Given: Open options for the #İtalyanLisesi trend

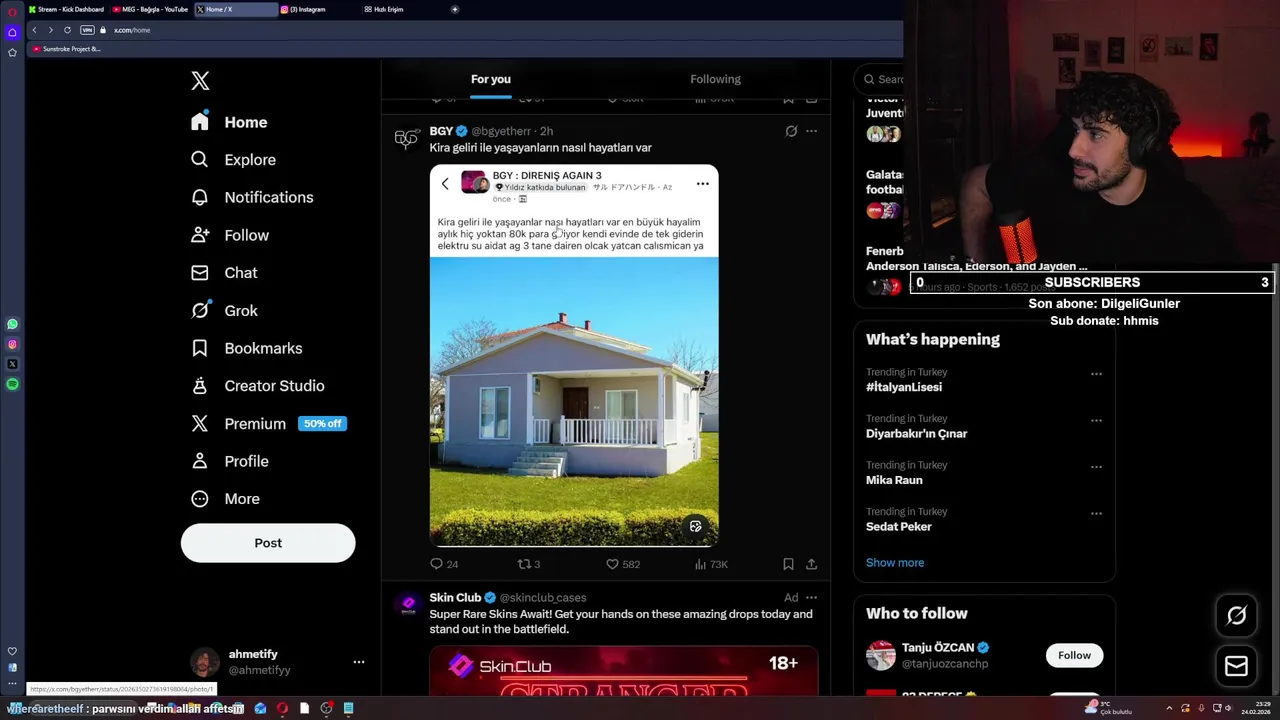Looking at the screenshot, I should (1096, 374).
